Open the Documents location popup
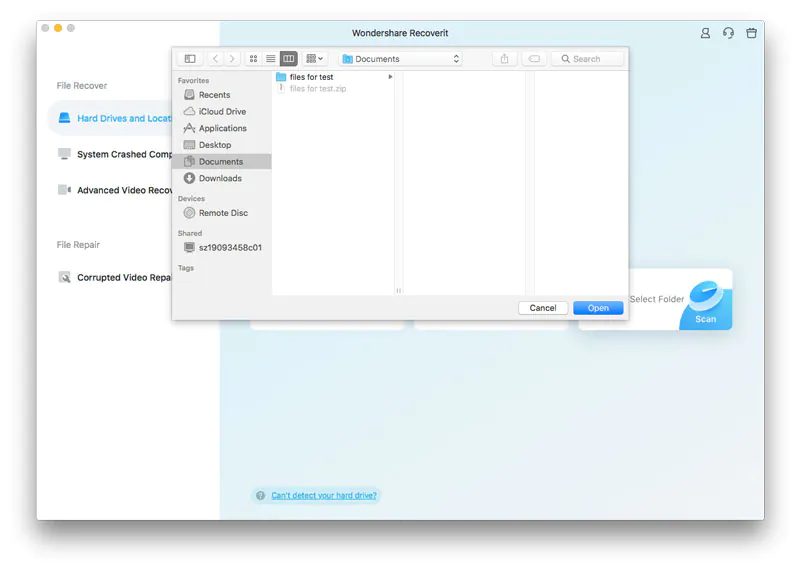This screenshot has height=571, width=800. 401,59
